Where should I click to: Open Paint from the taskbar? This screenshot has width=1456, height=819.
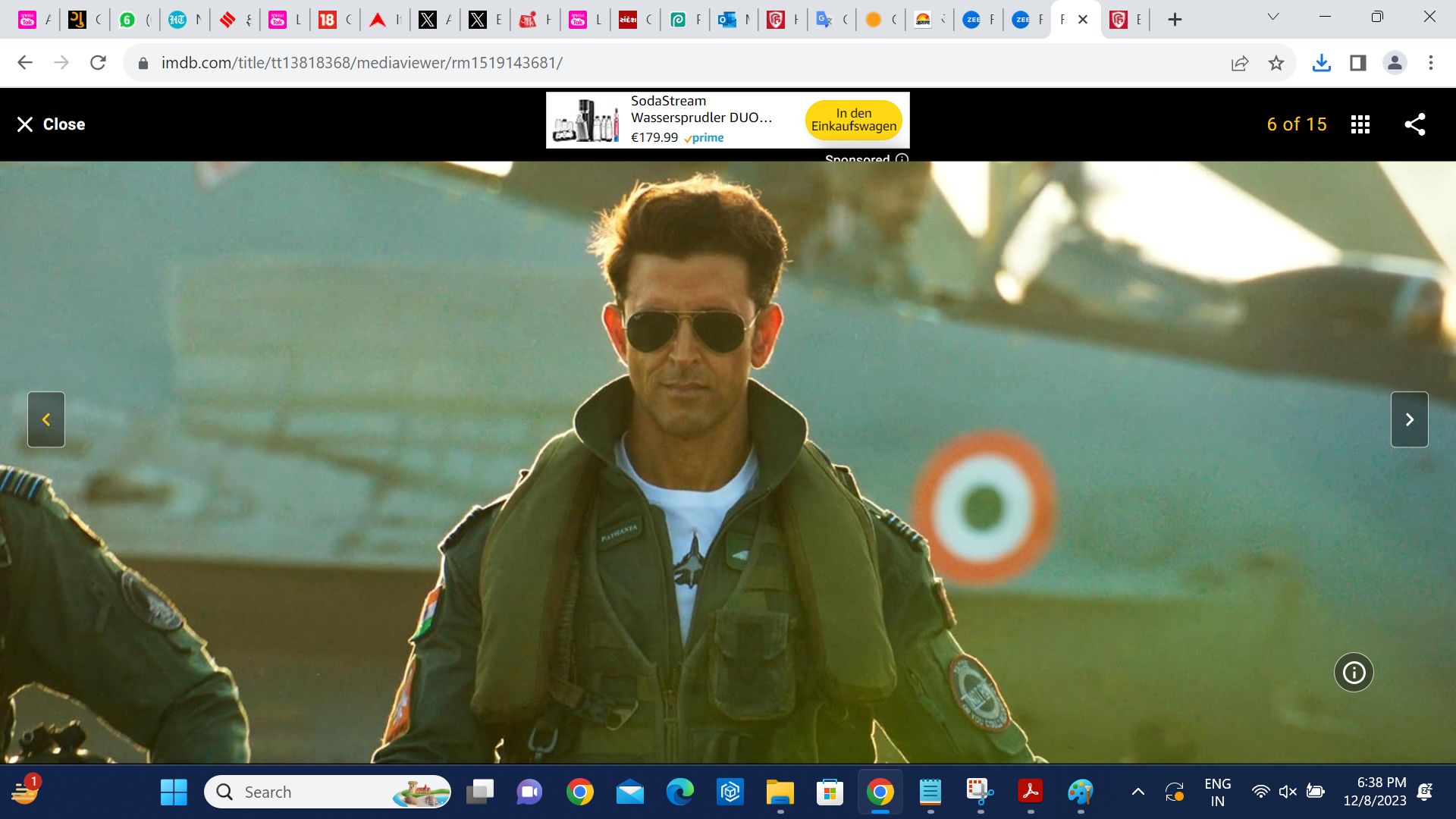tap(1080, 792)
